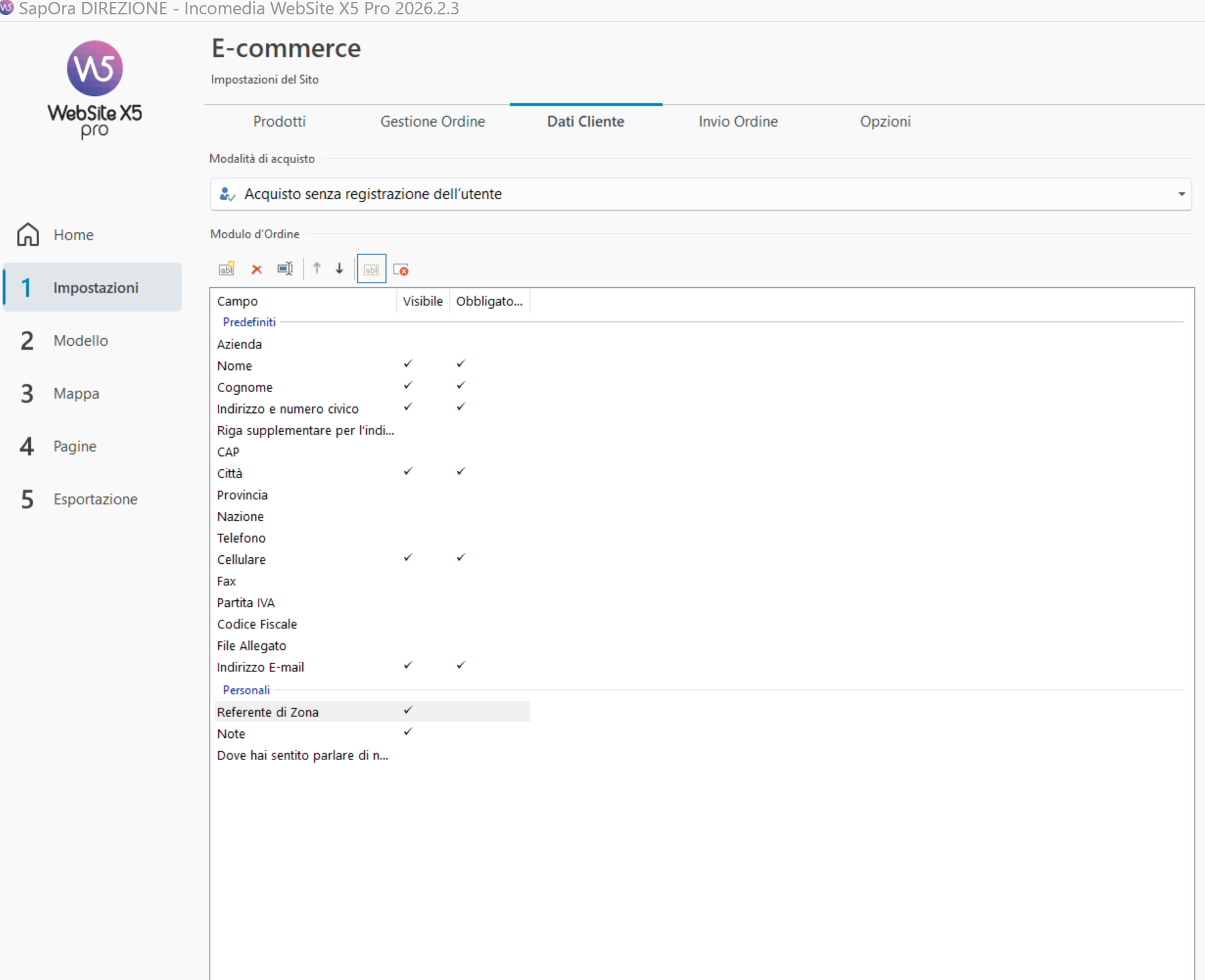1205x980 pixels.
Task: Toggle the visible field button in toolbar
Action: 371,269
